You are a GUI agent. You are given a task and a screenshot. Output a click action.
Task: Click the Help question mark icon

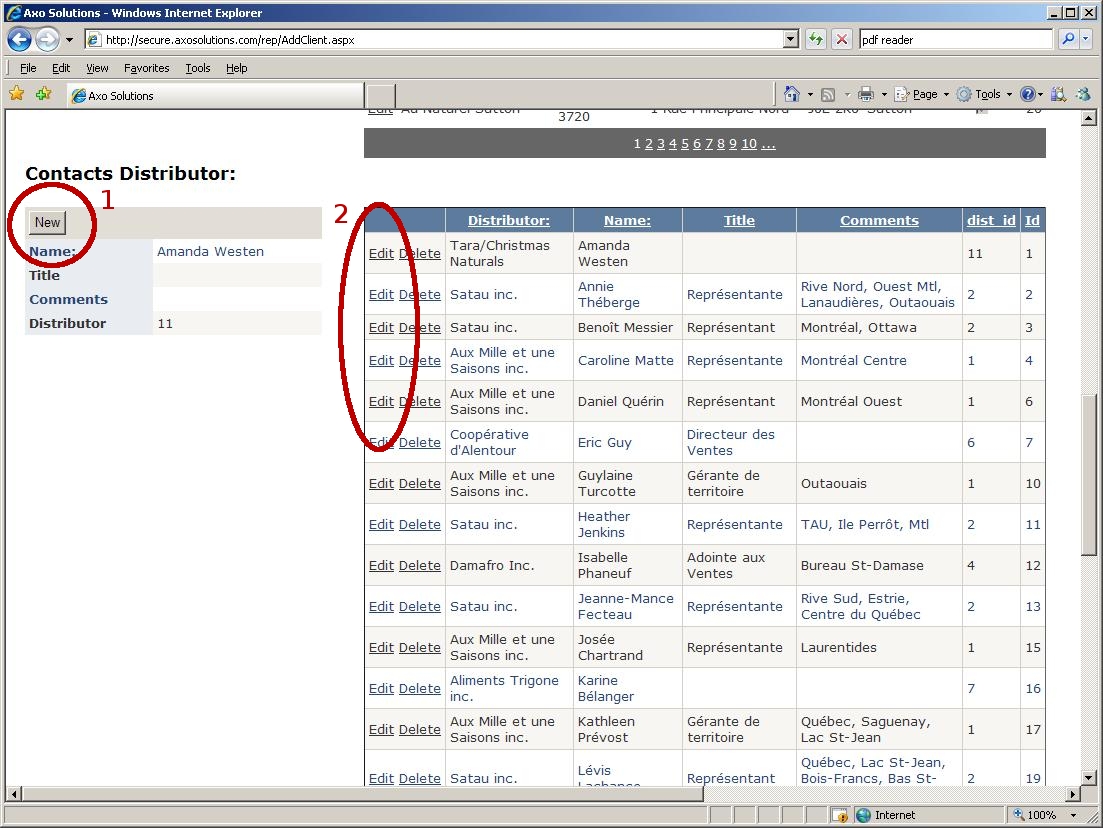pos(1028,94)
